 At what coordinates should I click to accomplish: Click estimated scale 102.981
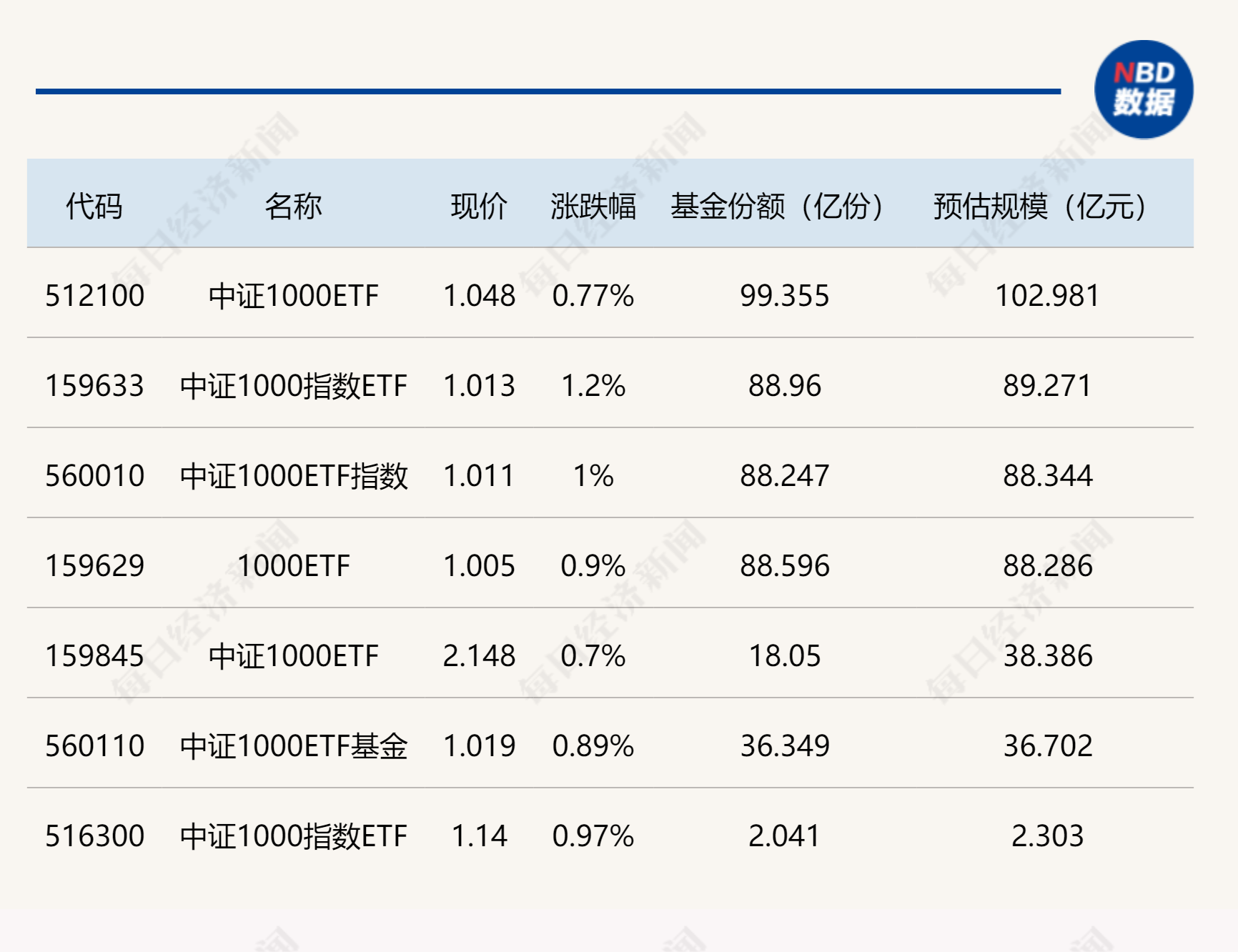(x=1048, y=297)
